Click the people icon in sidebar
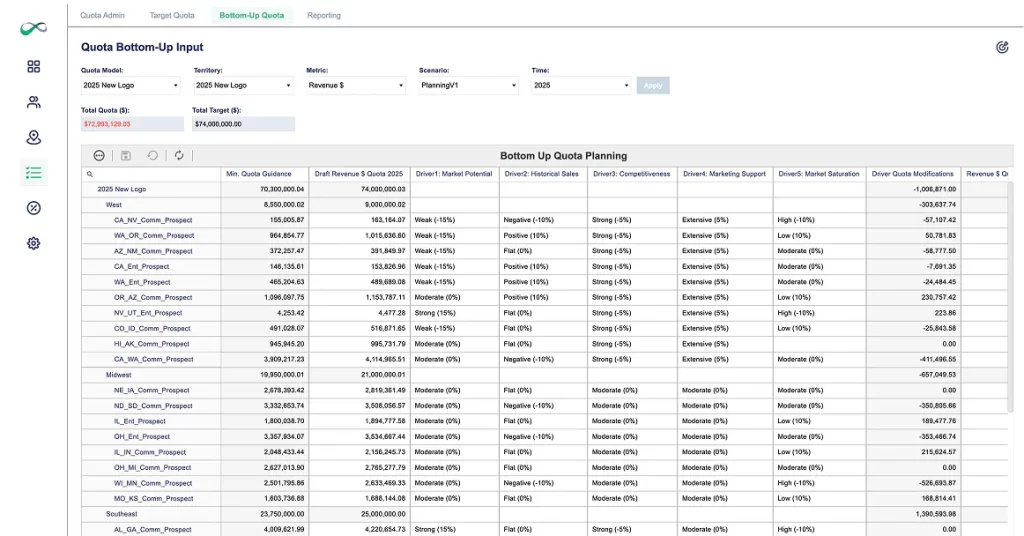This screenshot has height=536, width=1024. tap(34, 102)
